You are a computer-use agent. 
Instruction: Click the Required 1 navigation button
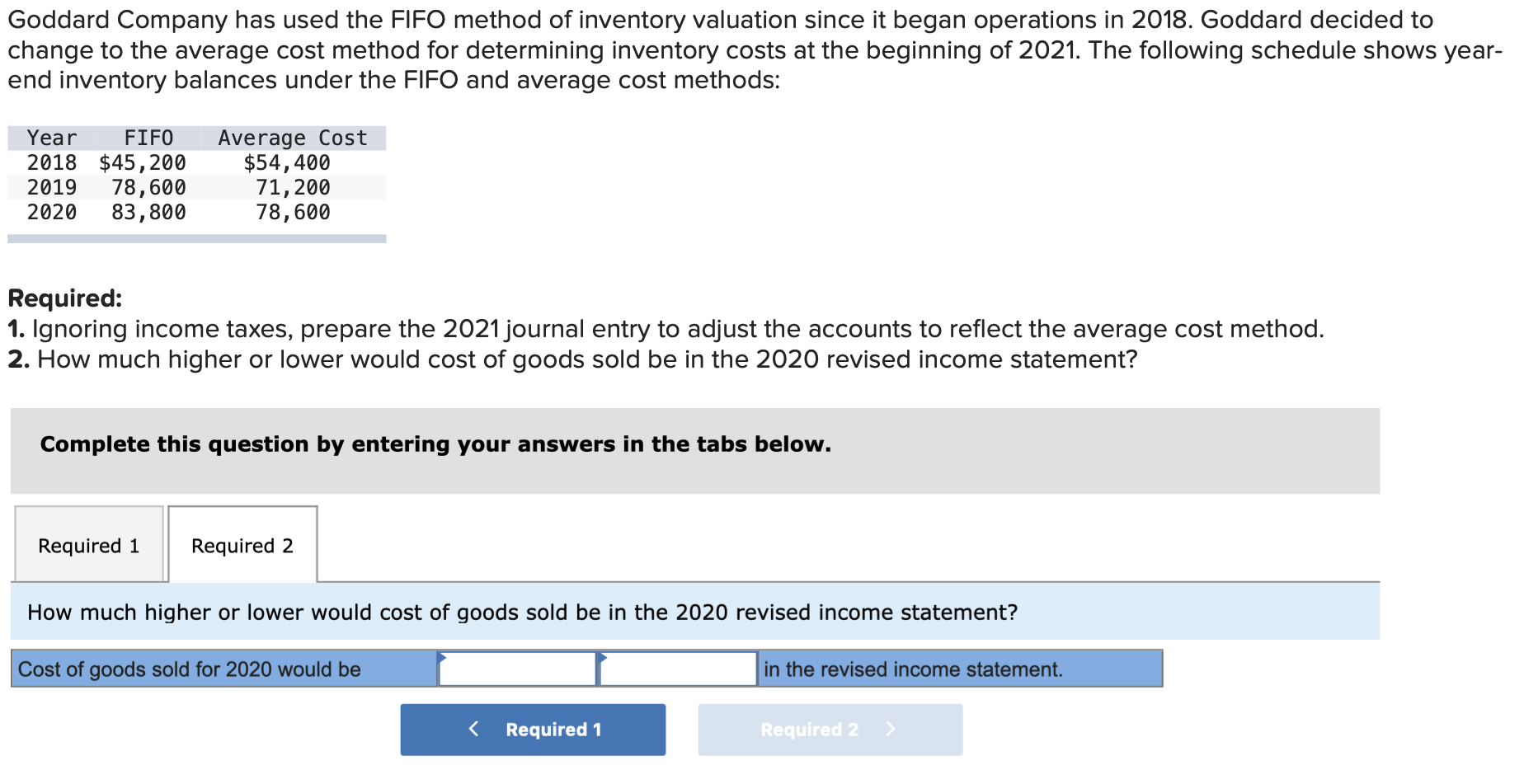tap(532, 729)
